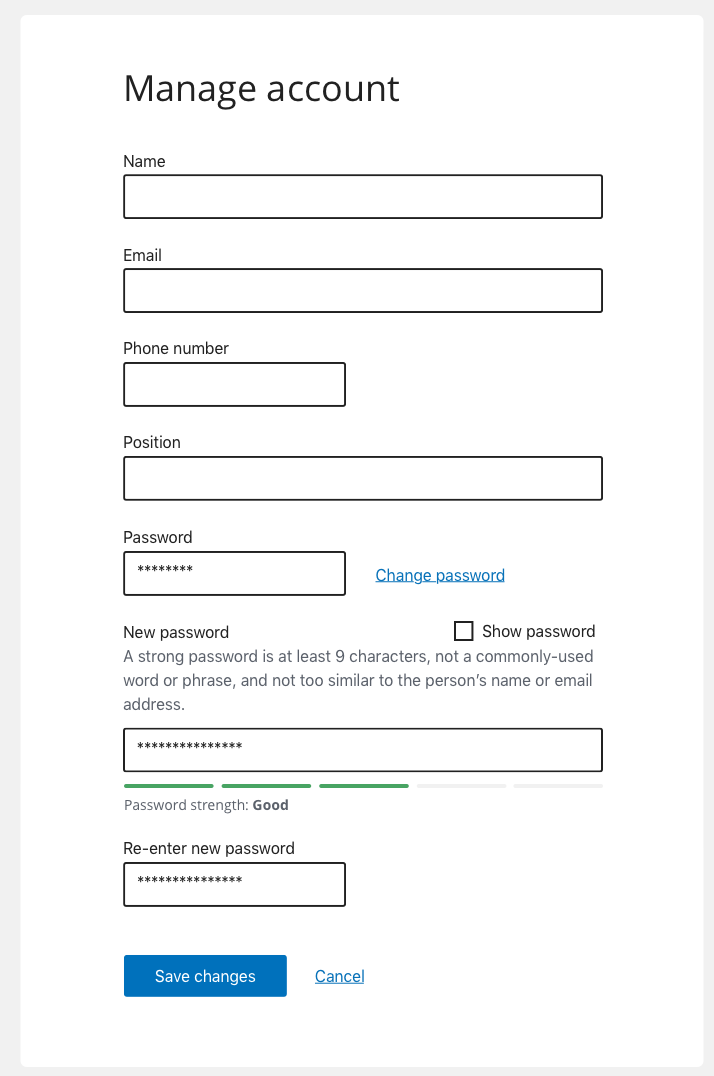714x1076 pixels.
Task: Click the New password label
Action: coord(176,632)
